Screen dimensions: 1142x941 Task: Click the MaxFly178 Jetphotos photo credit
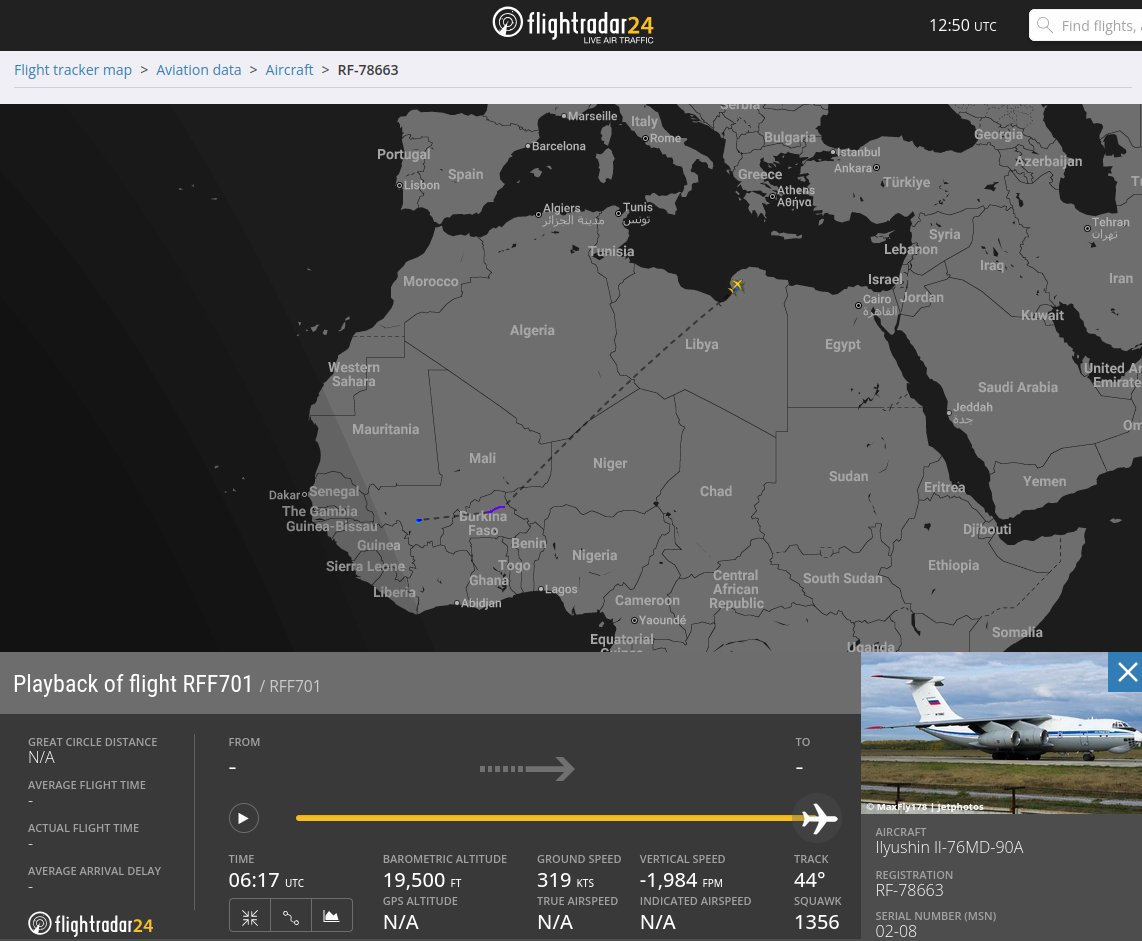point(924,806)
